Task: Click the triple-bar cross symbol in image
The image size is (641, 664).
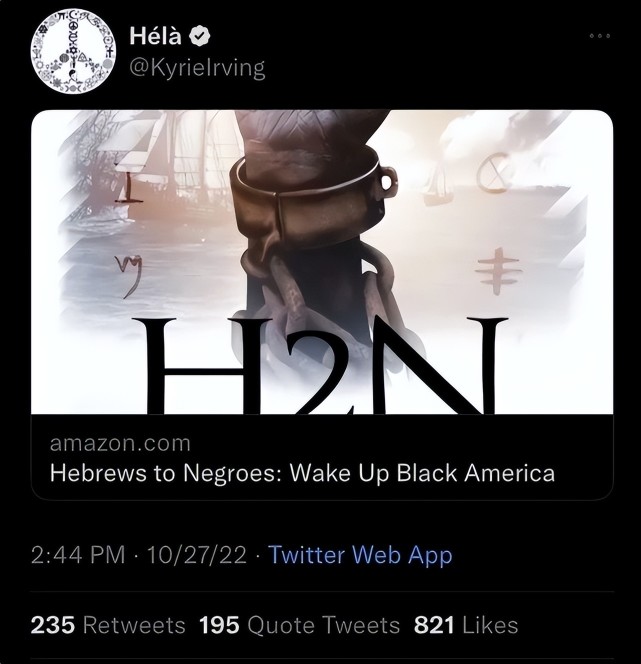Action: 498,271
